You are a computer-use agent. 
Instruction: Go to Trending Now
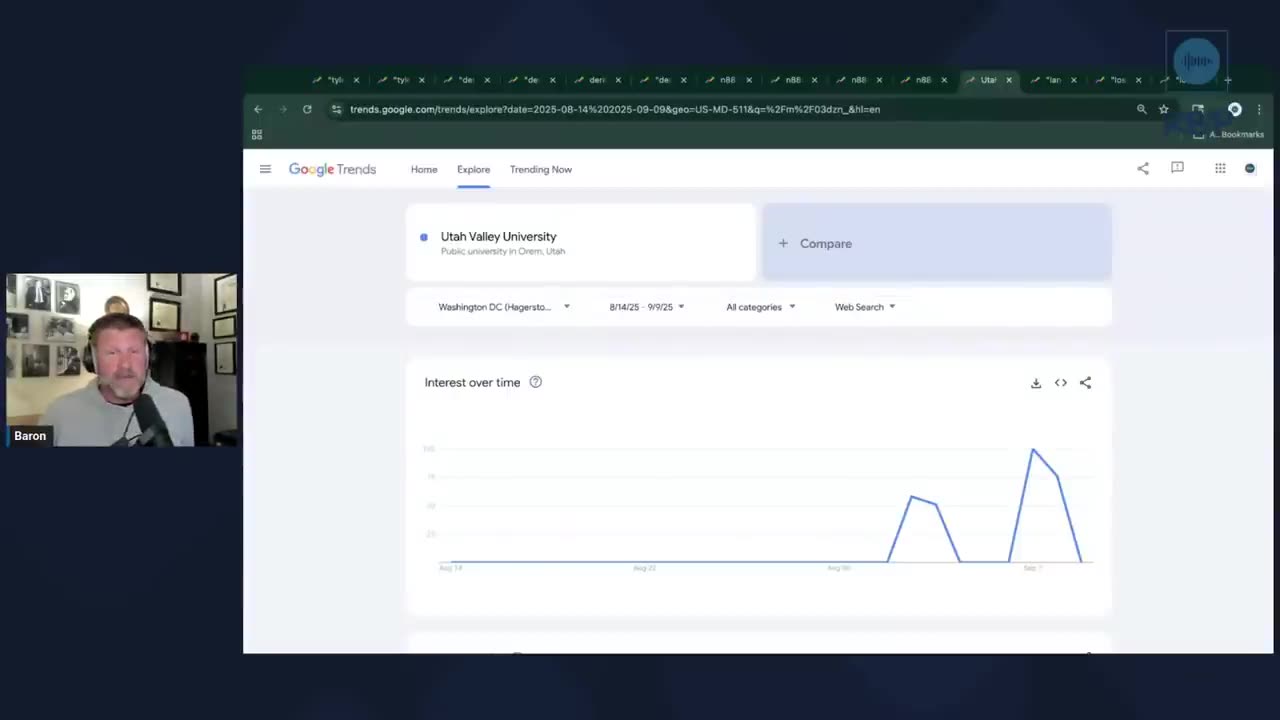tap(541, 169)
